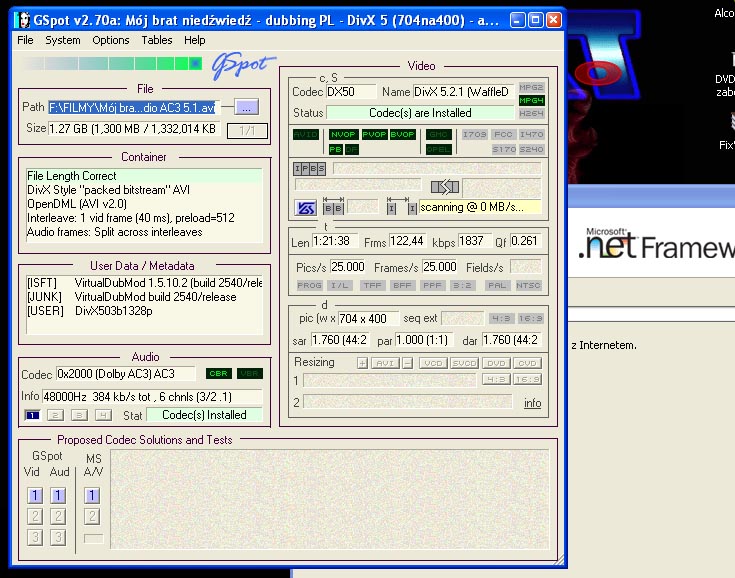Image resolution: width=735 pixels, height=578 pixels.
Task: Click the TFF indicator
Action: click(x=373, y=285)
